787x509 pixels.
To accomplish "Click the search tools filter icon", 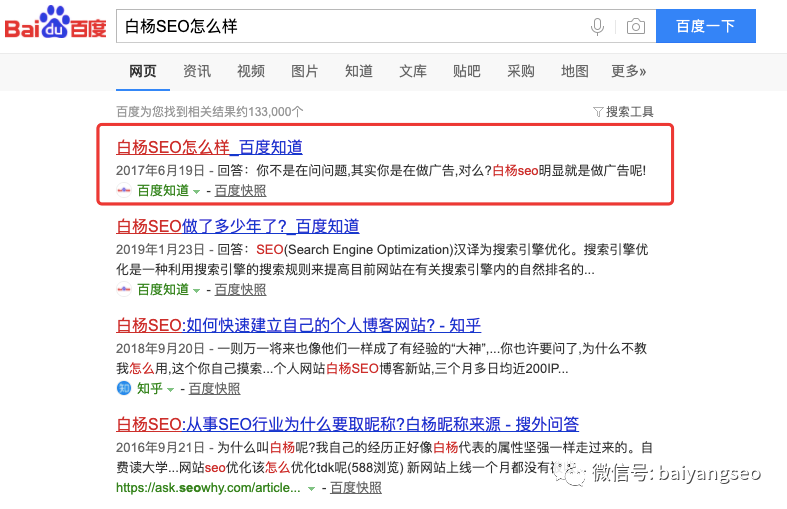I will click(x=598, y=111).
